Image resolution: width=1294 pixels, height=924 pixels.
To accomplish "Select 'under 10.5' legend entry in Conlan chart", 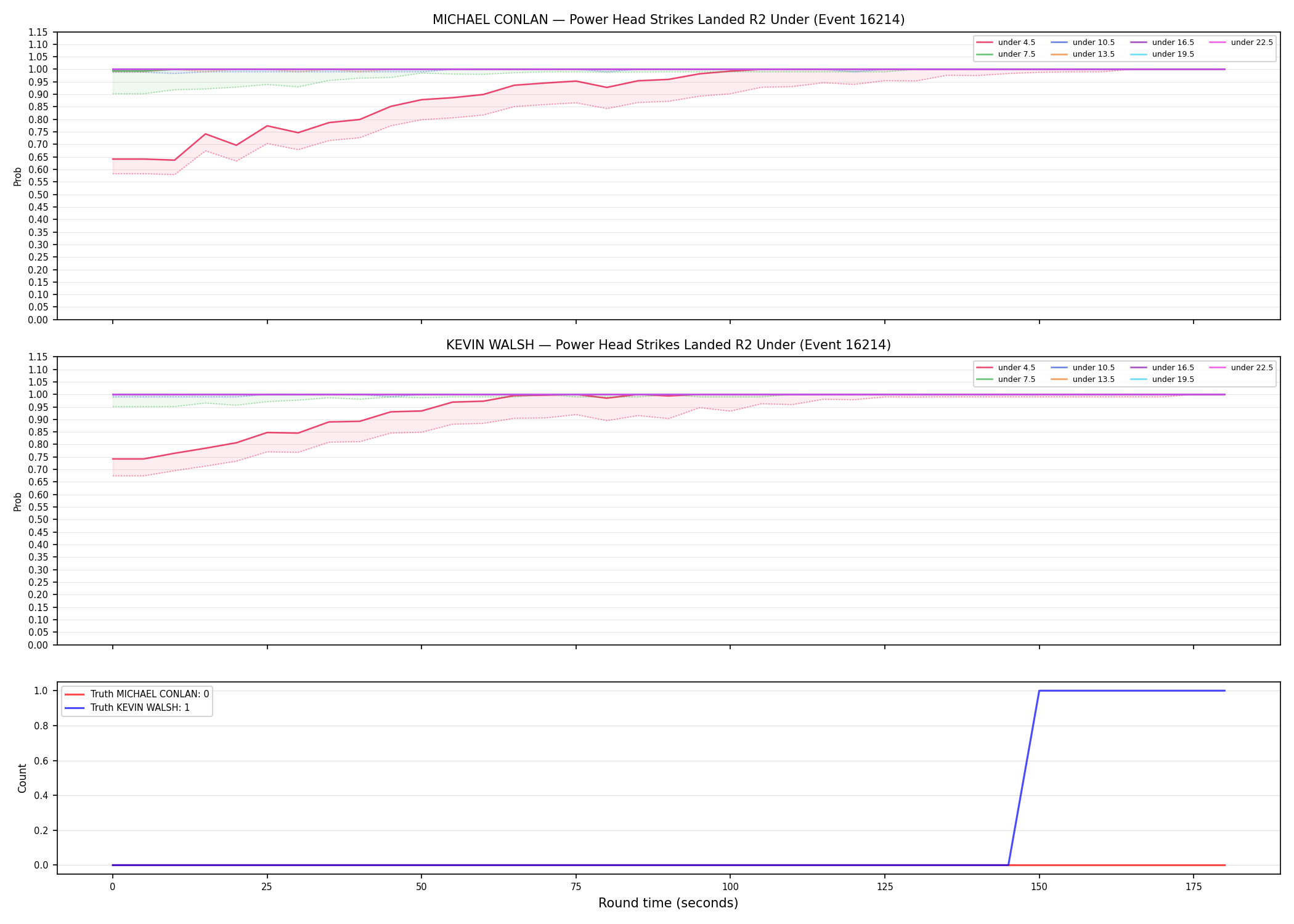I will click(1084, 43).
